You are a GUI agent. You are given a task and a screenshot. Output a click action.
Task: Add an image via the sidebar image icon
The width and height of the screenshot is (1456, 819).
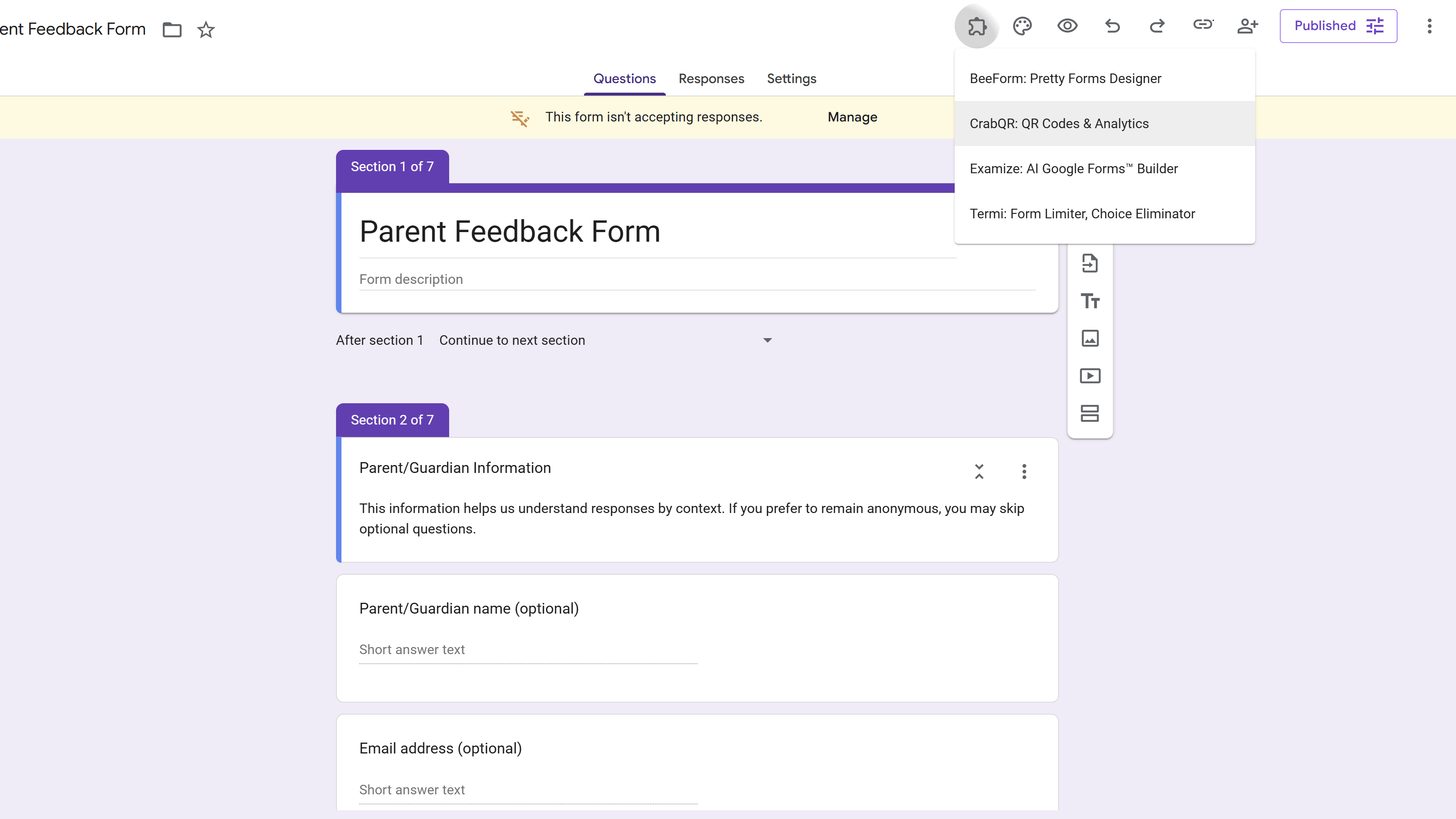pos(1090,338)
